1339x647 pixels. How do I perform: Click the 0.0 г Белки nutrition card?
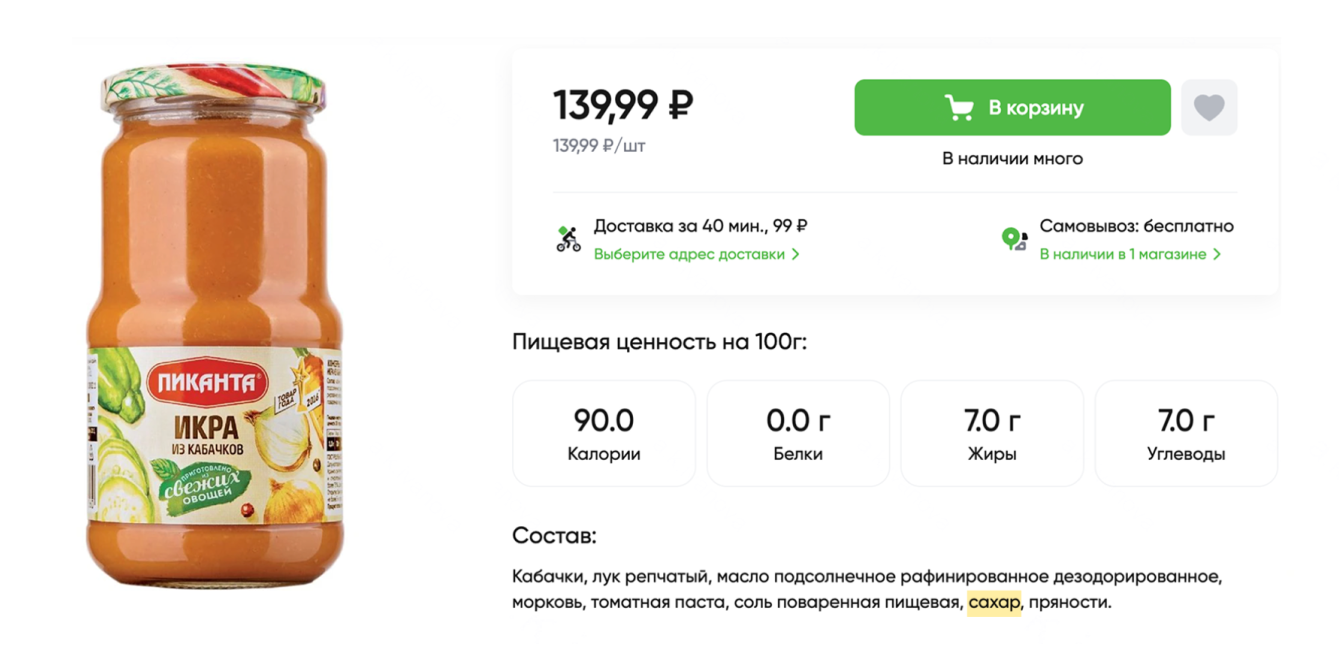[x=797, y=432]
